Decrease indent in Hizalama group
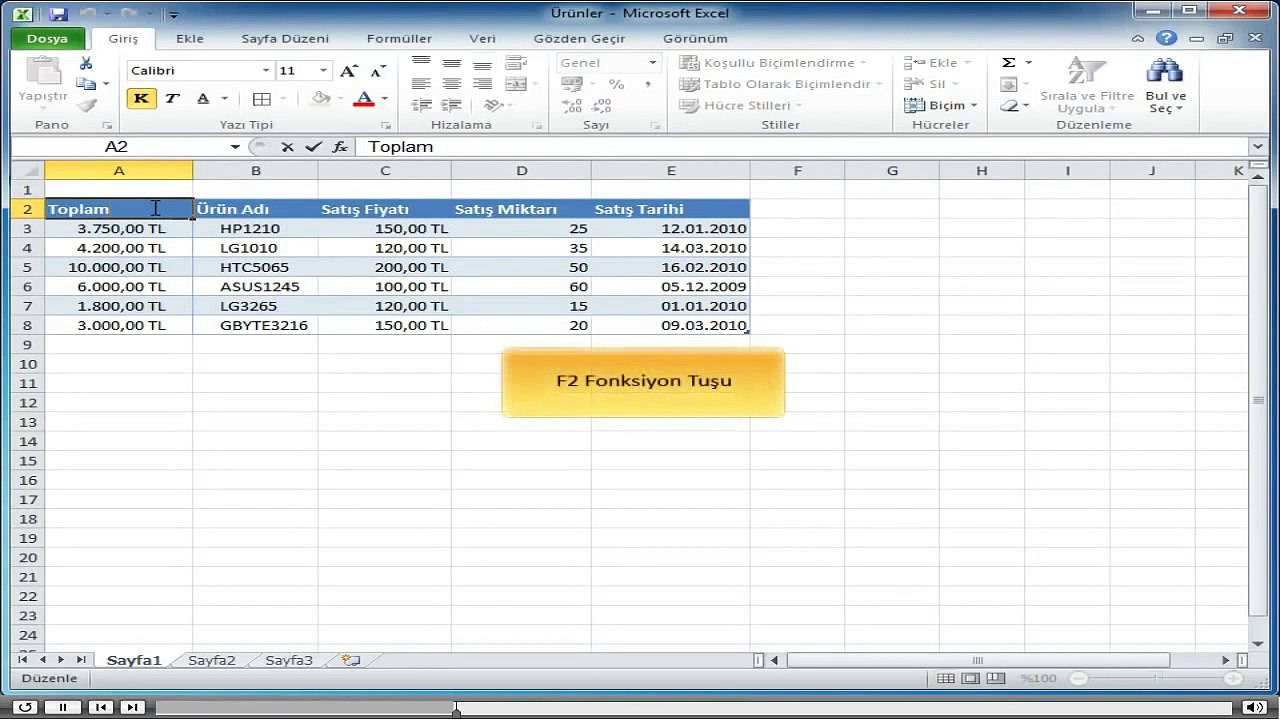 click(421, 105)
